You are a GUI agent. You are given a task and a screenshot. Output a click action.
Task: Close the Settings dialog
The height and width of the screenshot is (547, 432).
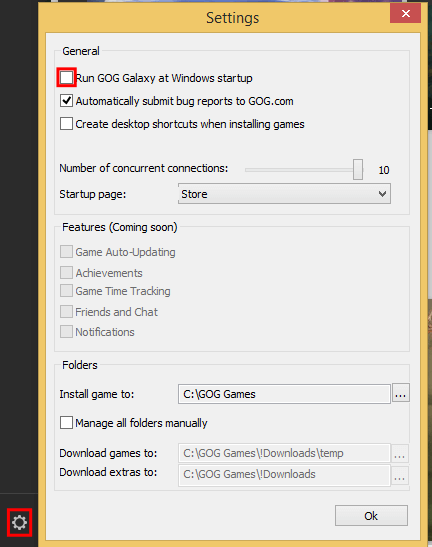tap(405, 14)
